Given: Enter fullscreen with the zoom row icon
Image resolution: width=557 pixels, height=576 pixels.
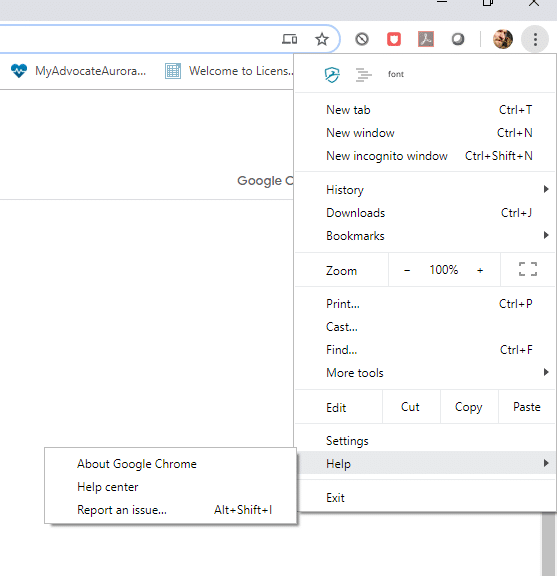Looking at the screenshot, I should (x=528, y=269).
